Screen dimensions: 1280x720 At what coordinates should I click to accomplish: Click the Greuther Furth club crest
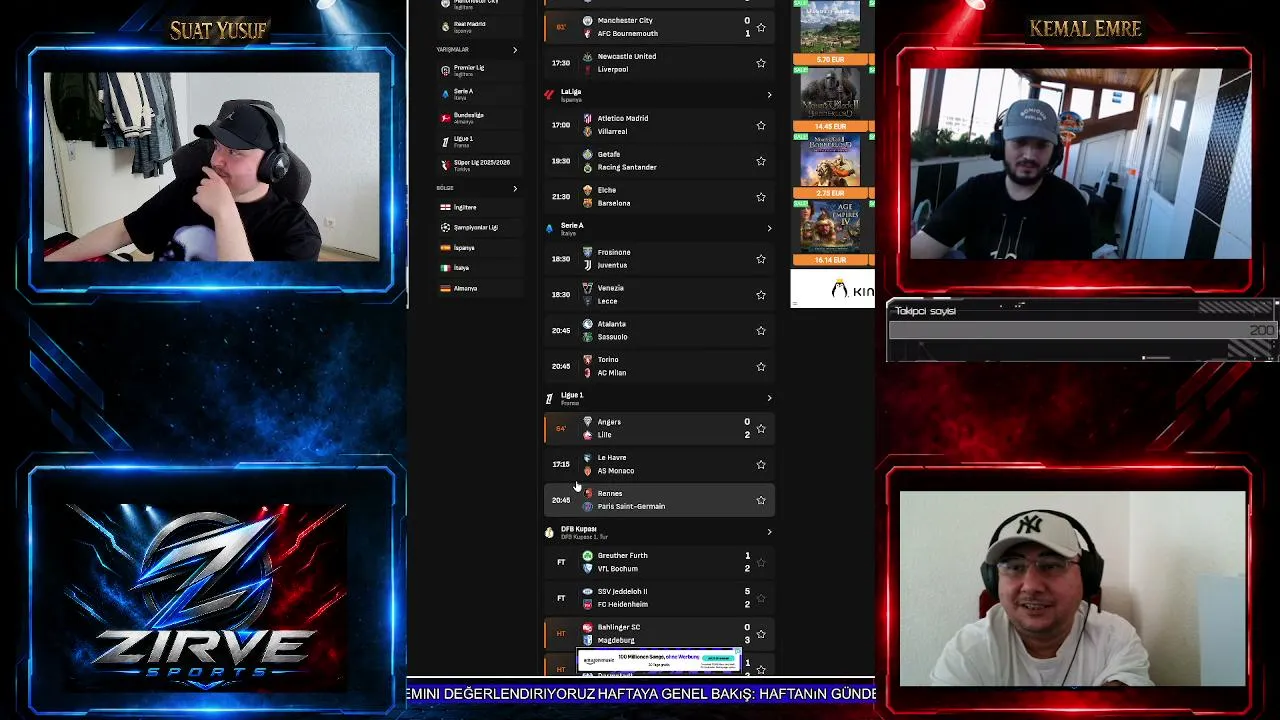588,555
